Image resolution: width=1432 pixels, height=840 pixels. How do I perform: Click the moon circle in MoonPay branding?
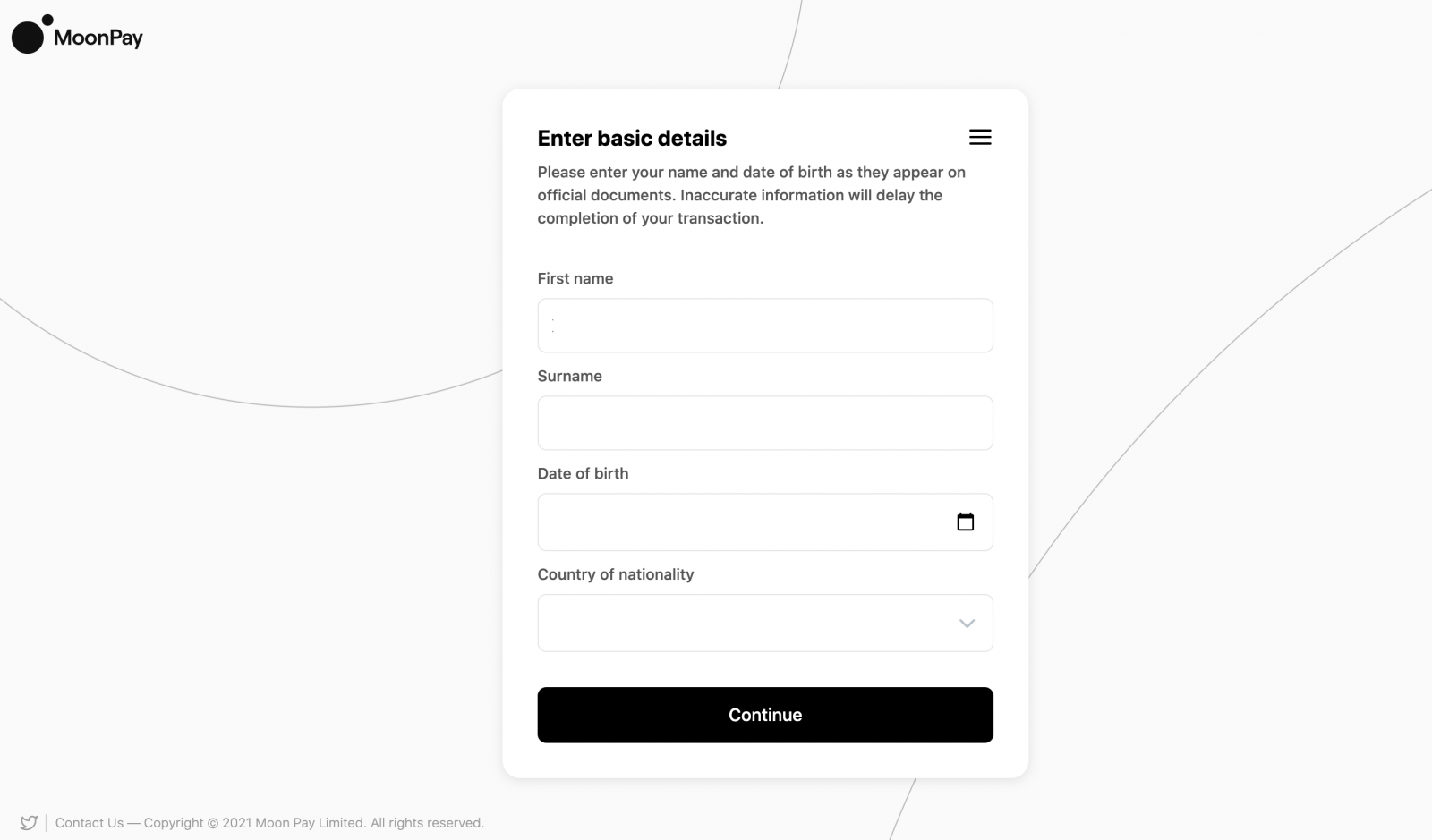click(27, 38)
